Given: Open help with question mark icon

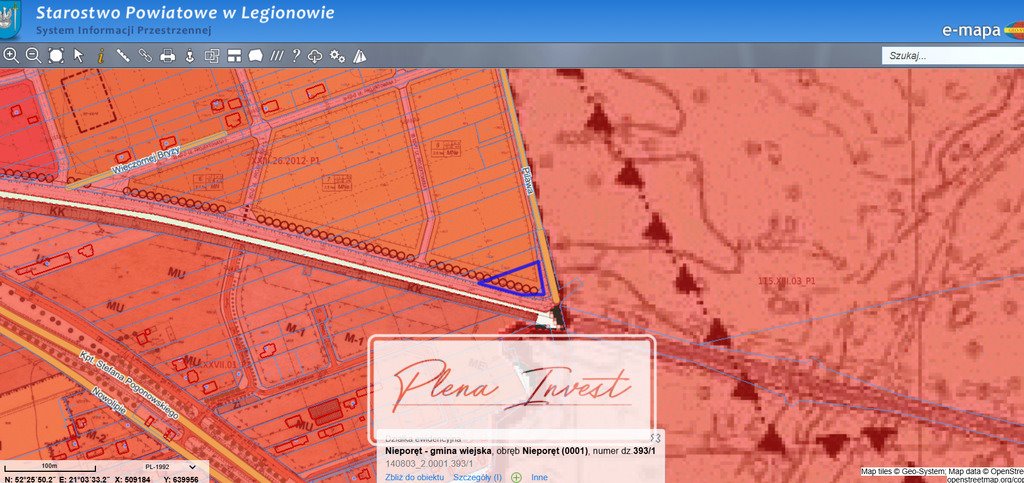Looking at the screenshot, I should 296,56.
